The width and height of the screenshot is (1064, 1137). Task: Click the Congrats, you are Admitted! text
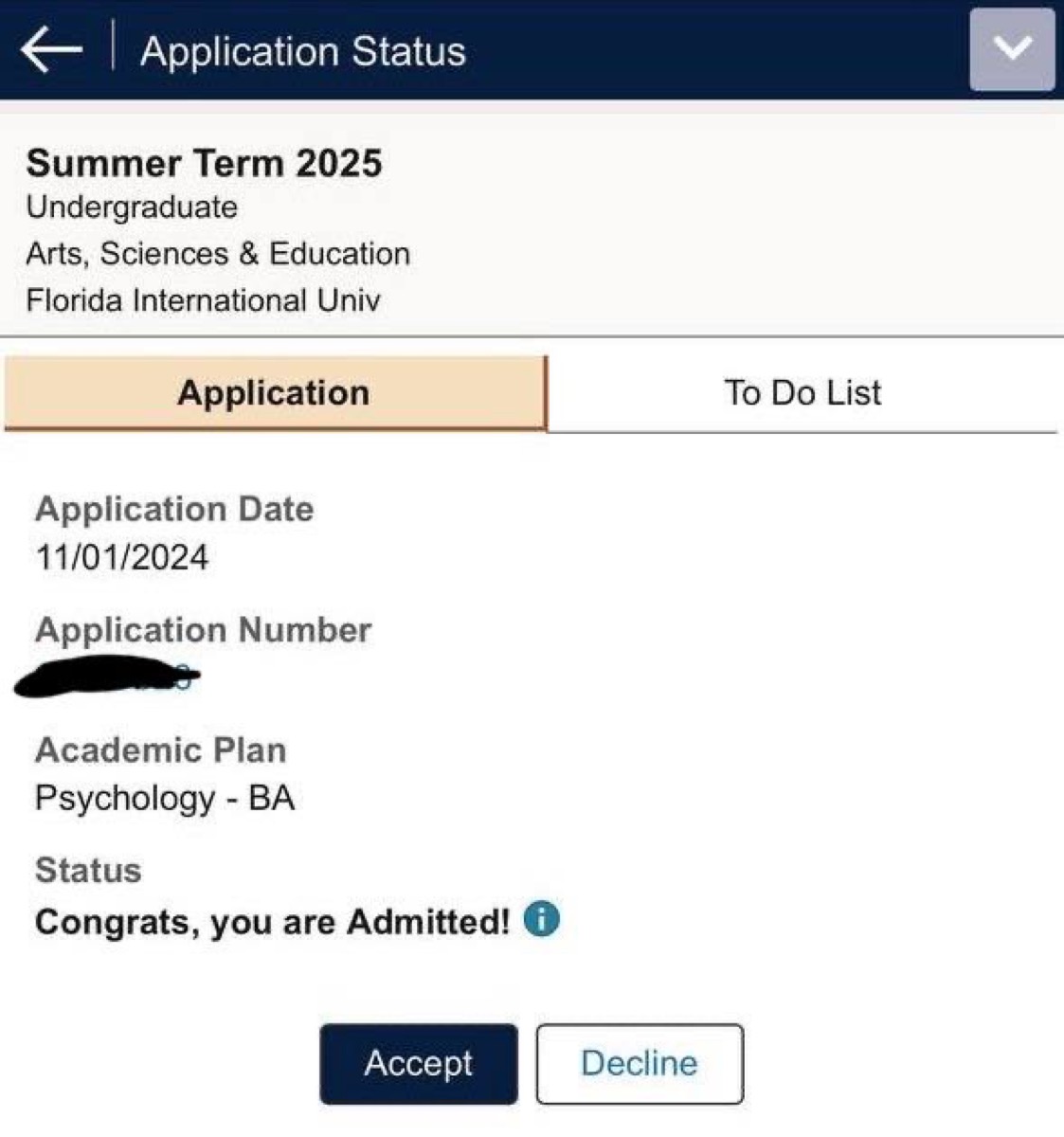click(273, 921)
